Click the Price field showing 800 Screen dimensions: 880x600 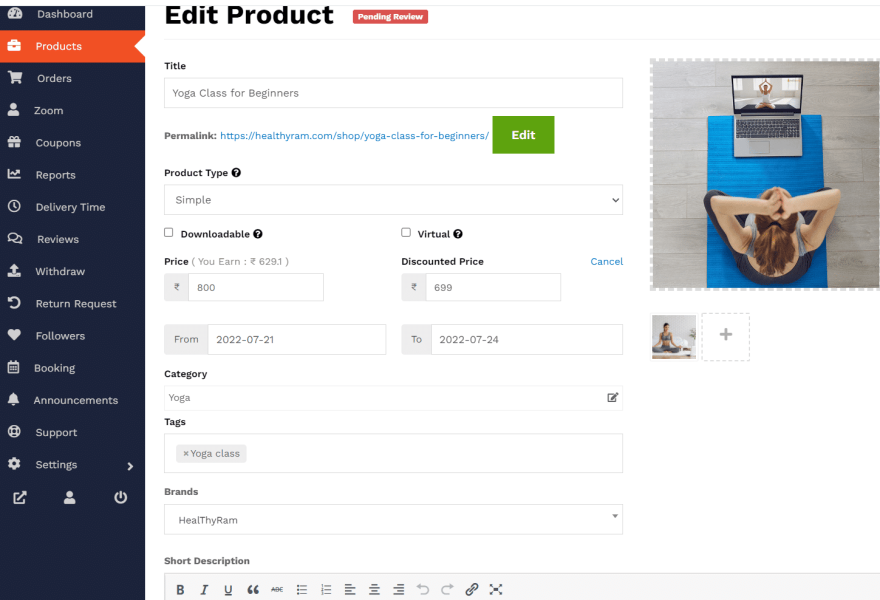coord(256,287)
